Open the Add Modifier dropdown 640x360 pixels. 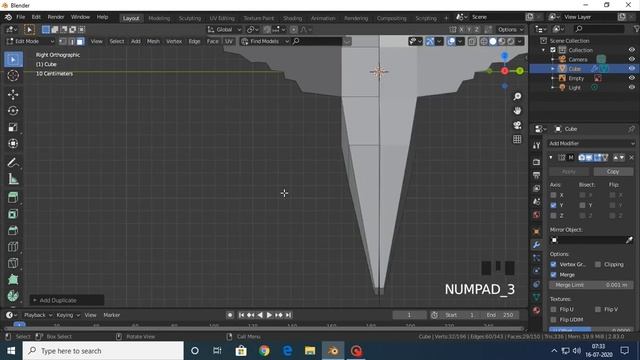point(591,143)
